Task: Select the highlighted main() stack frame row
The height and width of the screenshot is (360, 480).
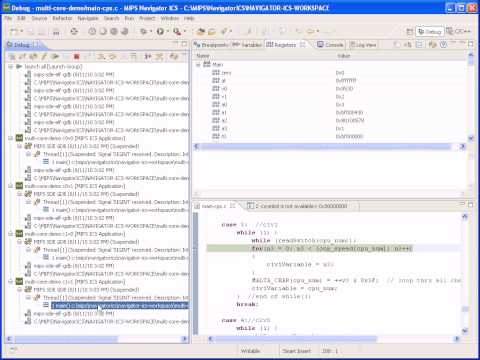Action: tap(120, 305)
